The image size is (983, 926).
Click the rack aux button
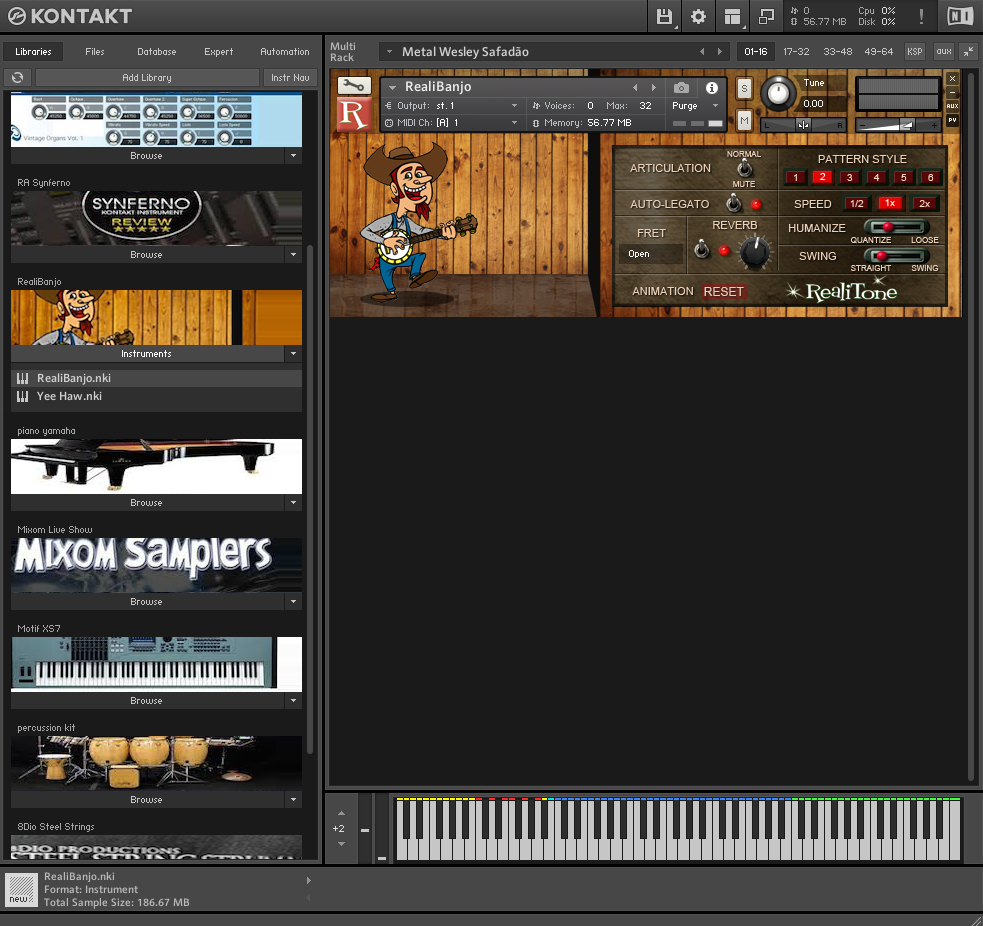tap(944, 51)
